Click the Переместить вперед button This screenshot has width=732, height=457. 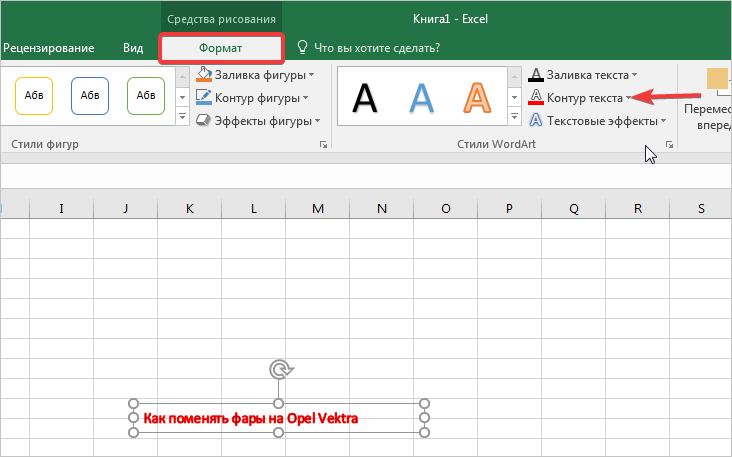[x=708, y=98]
